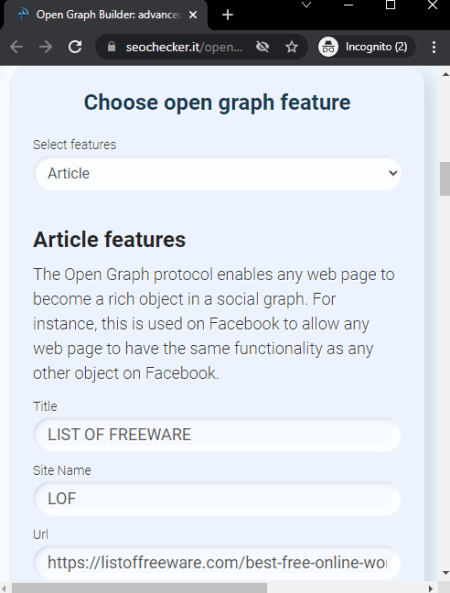Image resolution: width=450 pixels, height=593 pixels.
Task: Click the forward navigation arrow
Action: [x=46, y=47]
